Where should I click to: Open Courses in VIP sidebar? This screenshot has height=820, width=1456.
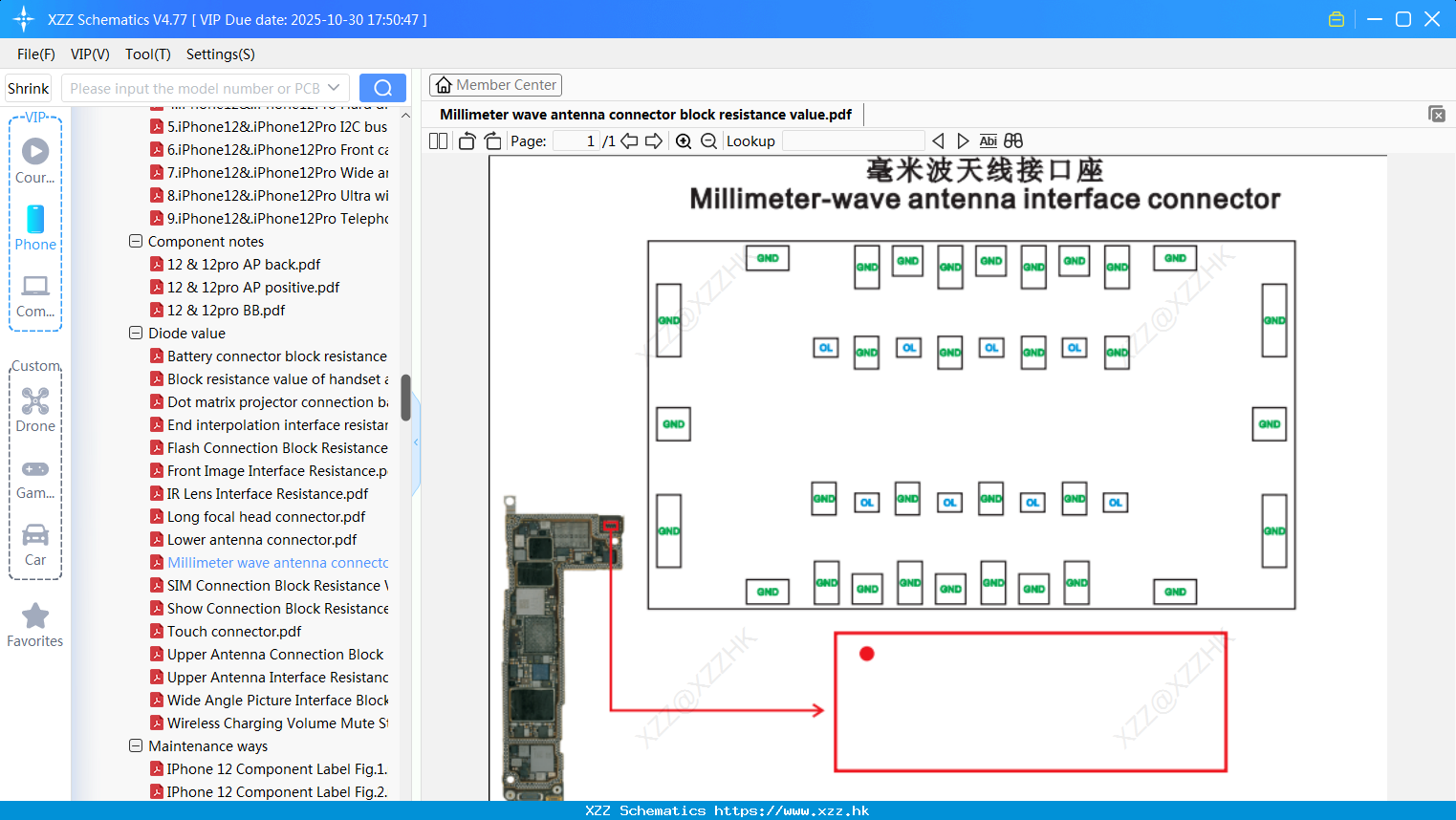click(x=35, y=161)
